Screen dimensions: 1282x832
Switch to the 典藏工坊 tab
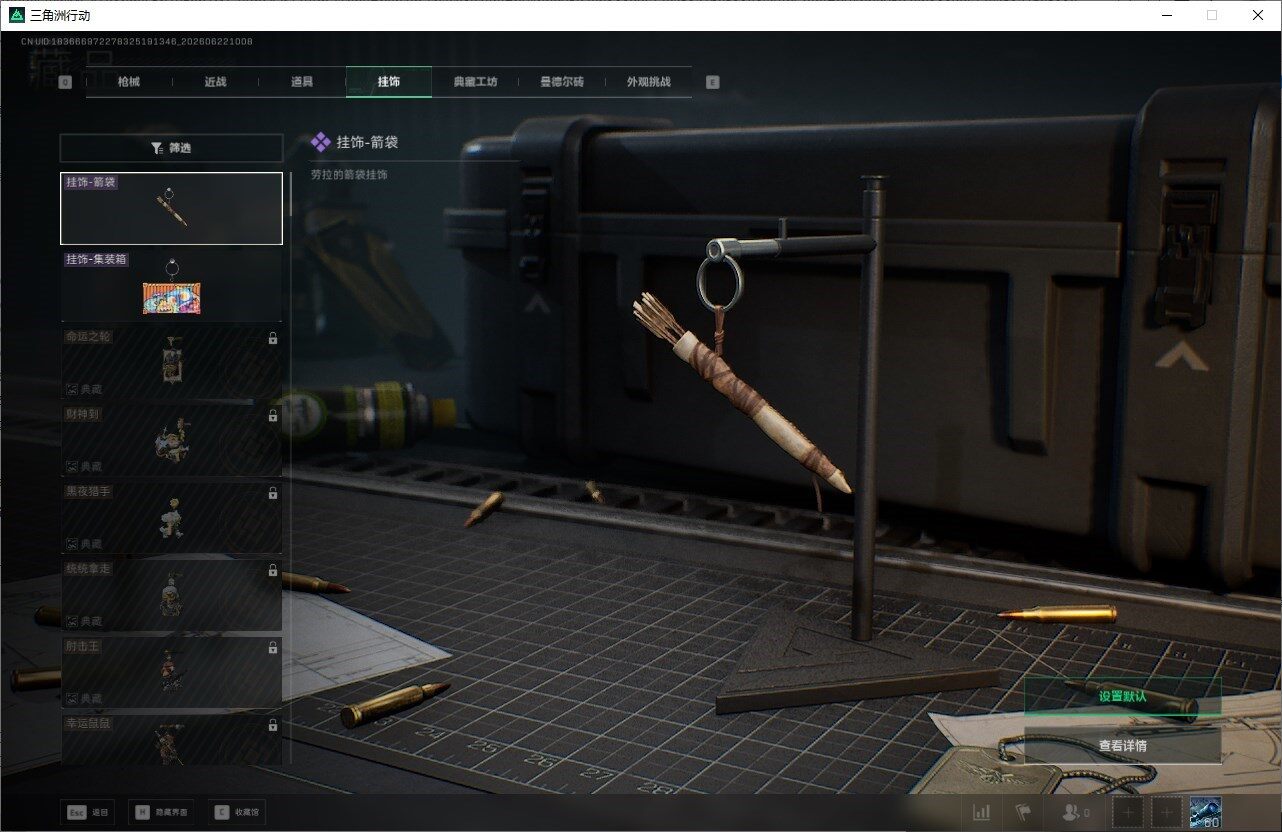[475, 82]
